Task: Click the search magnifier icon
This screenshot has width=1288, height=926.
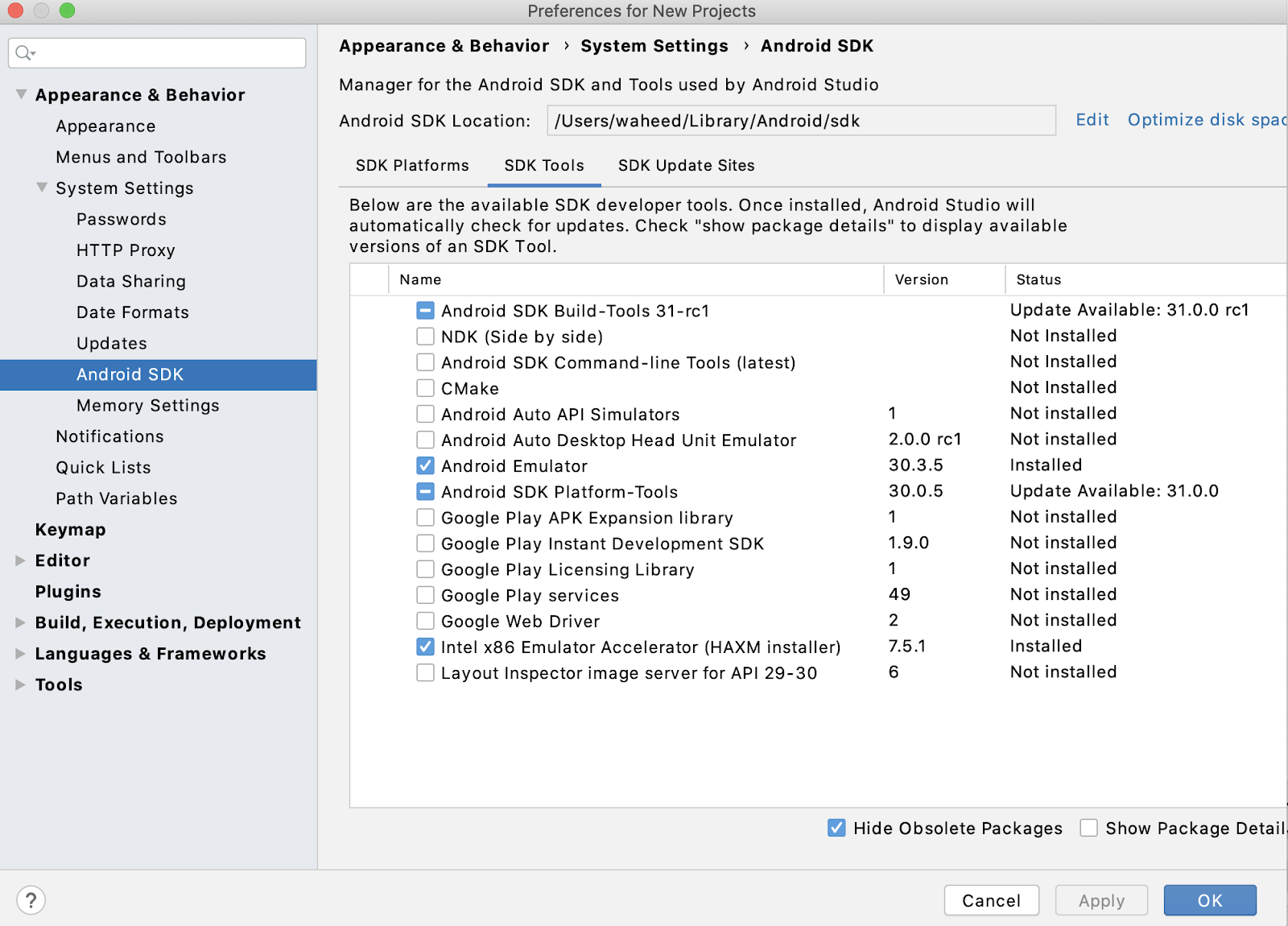Action: click(x=24, y=53)
